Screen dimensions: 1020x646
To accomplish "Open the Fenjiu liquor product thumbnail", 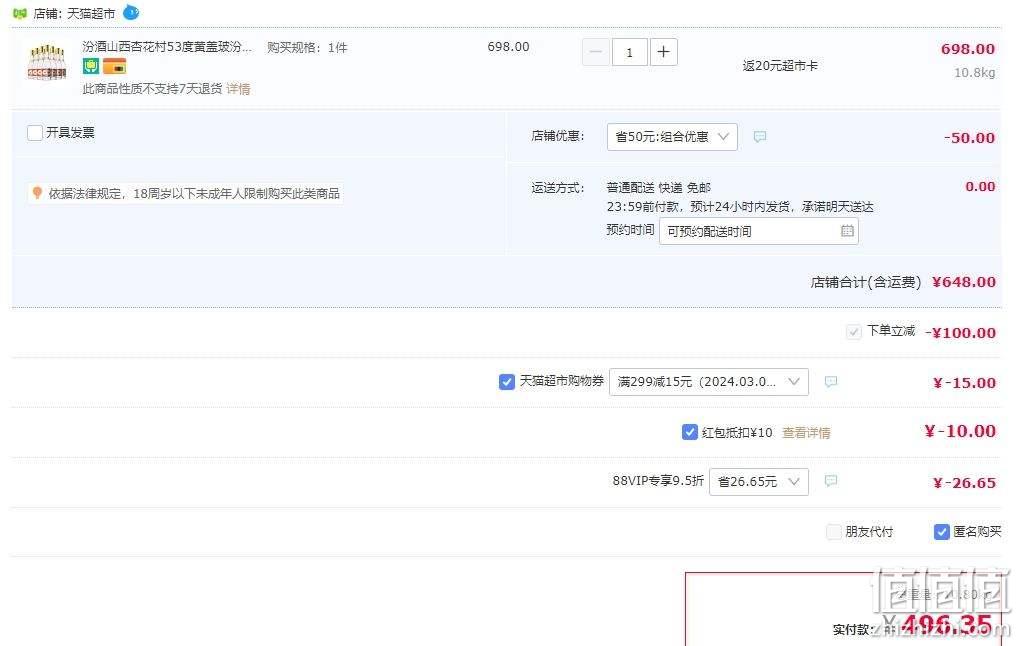I will point(47,62).
